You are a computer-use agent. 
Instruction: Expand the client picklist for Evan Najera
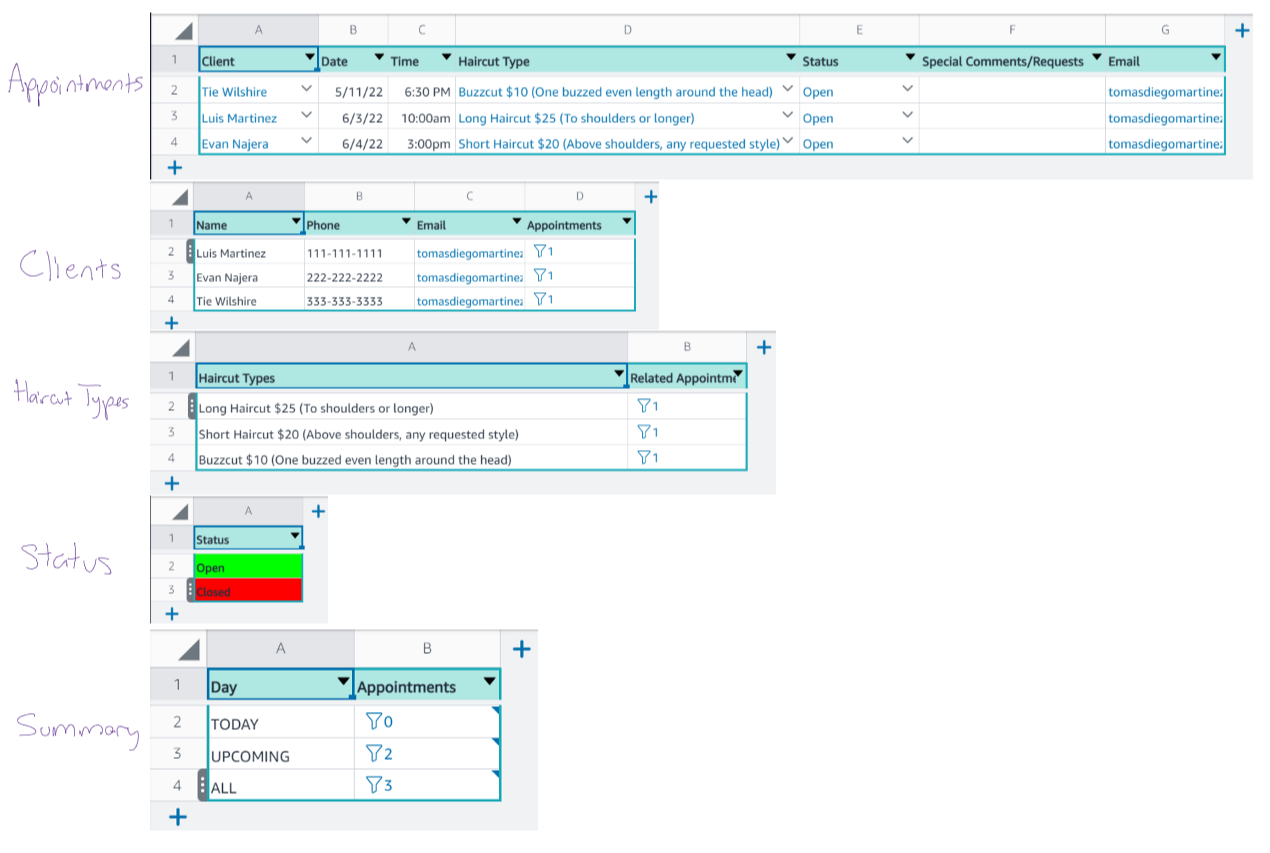(x=306, y=142)
